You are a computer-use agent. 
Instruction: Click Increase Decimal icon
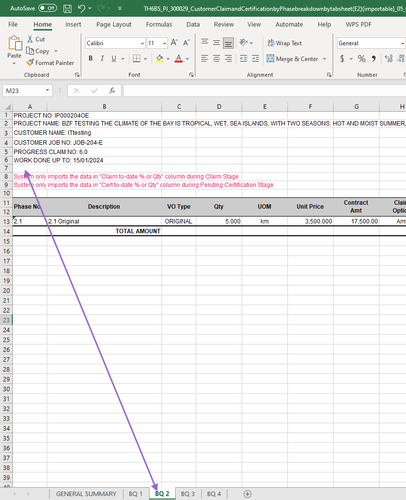(389, 59)
